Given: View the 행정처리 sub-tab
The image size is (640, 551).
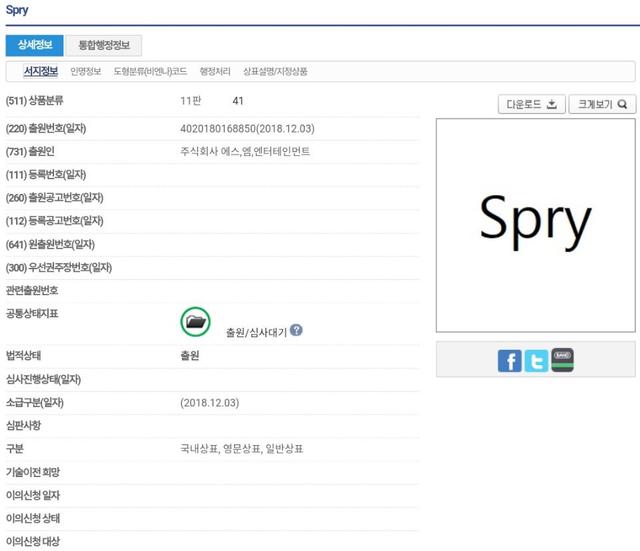Looking at the screenshot, I should [x=215, y=72].
